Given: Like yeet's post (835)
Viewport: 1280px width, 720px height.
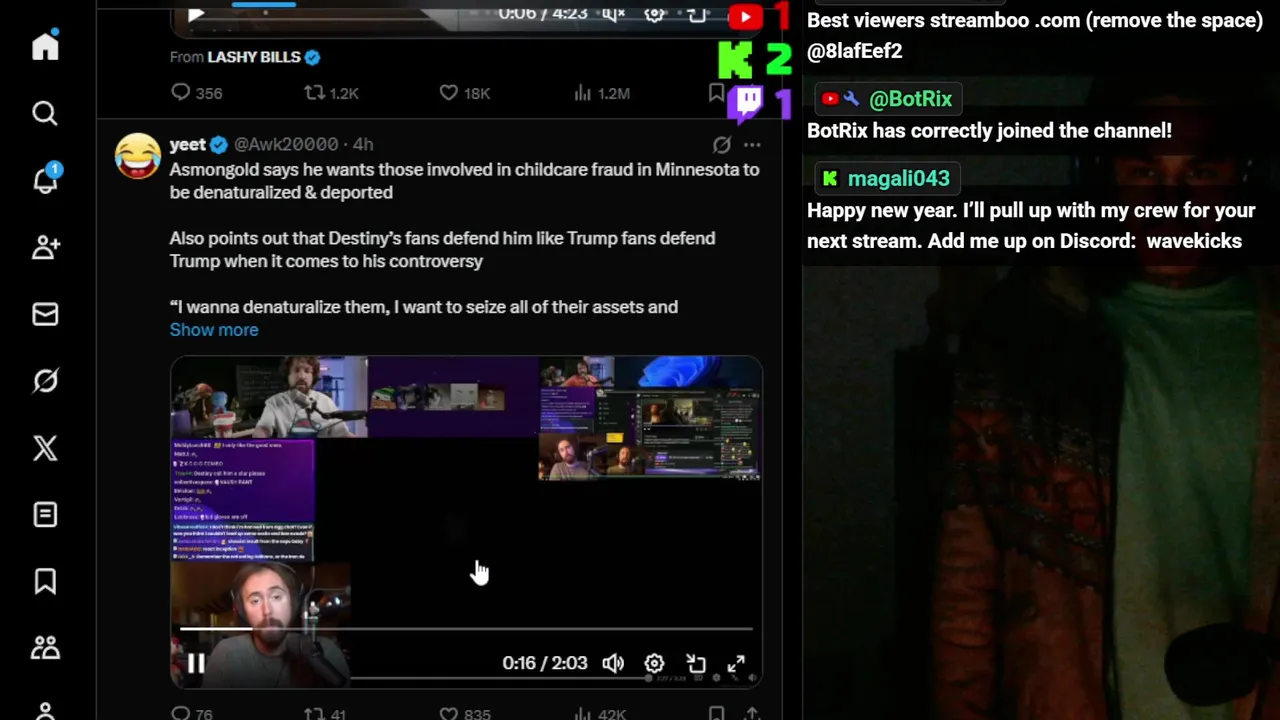Looking at the screenshot, I should click(x=465, y=713).
